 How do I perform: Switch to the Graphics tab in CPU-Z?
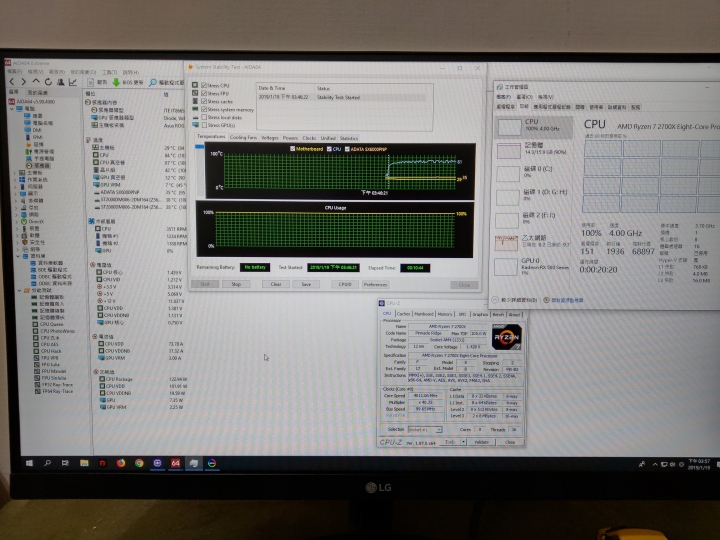tap(480, 314)
